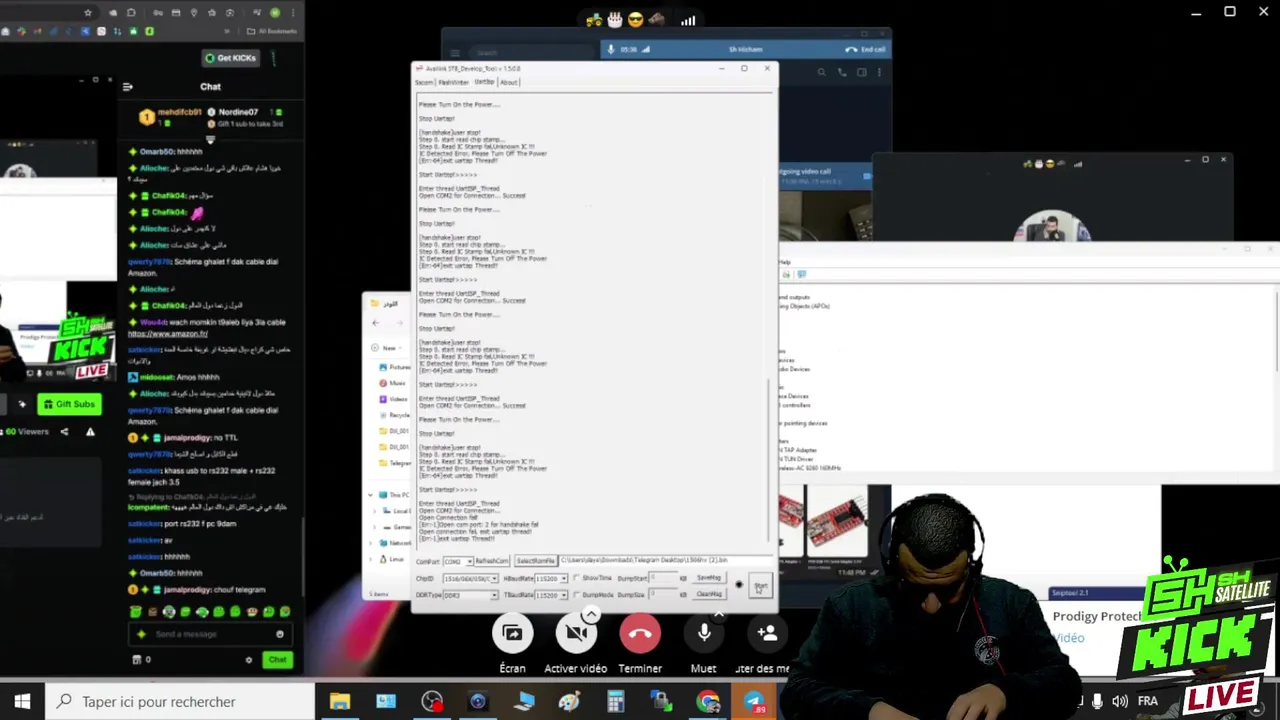The image size is (1280, 720).
Task: Open Calculator from the taskbar
Action: tap(616, 701)
